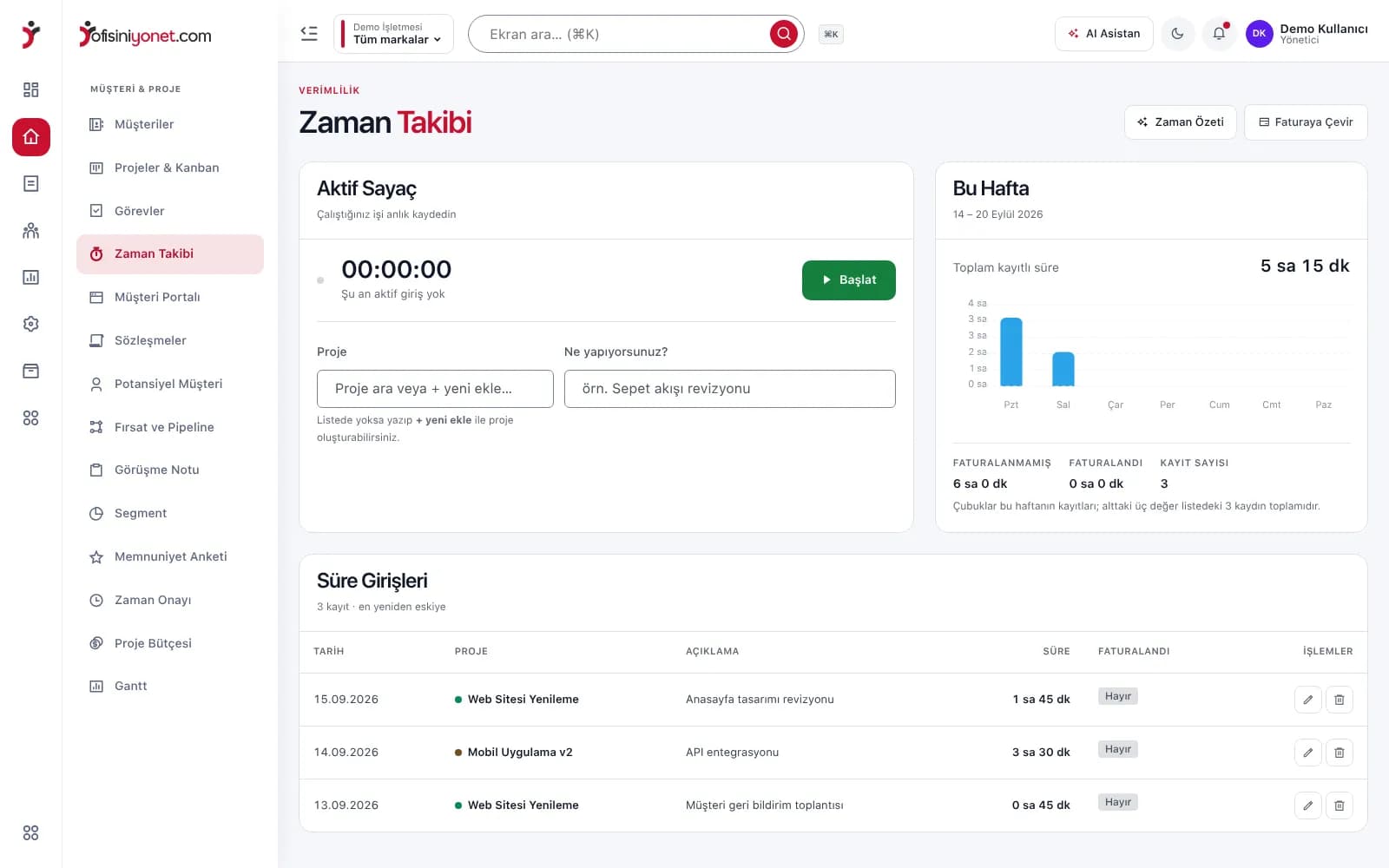Click the ofisiniyonet.com logo
Image resolution: width=1389 pixels, height=868 pixels.
tap(145, 35)
